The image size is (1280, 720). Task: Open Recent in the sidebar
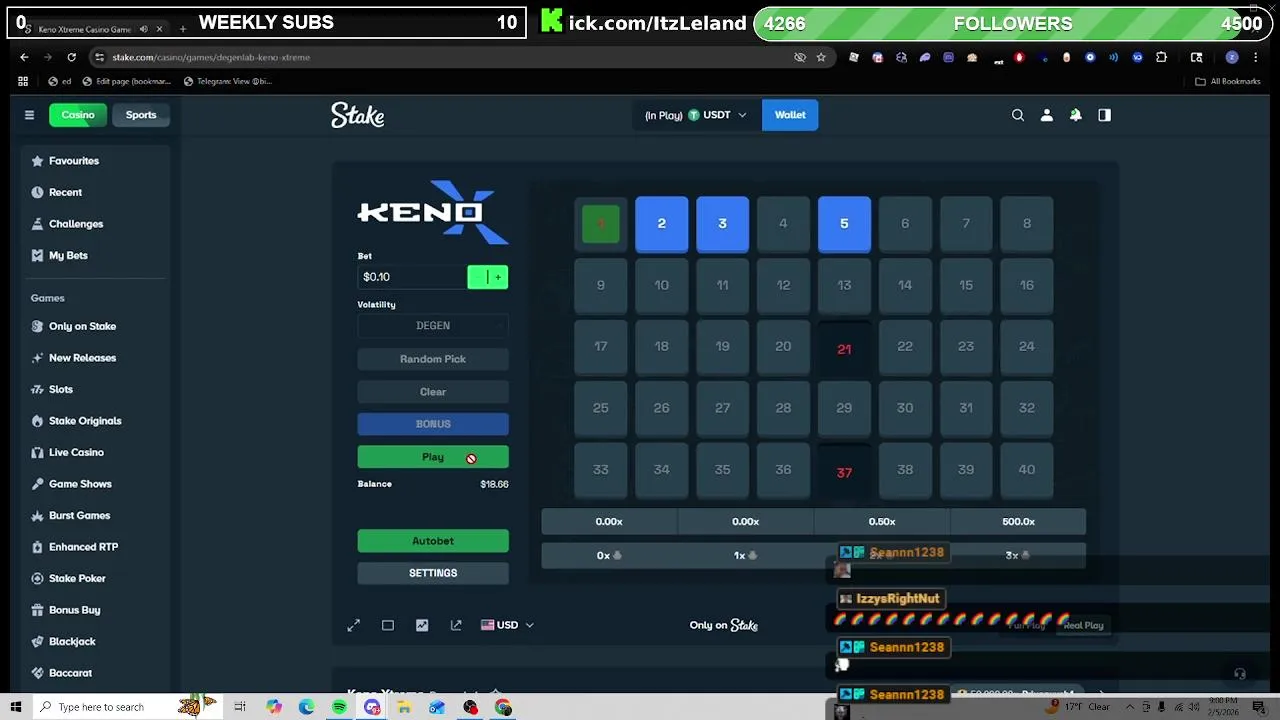click(x=65, y=192)
